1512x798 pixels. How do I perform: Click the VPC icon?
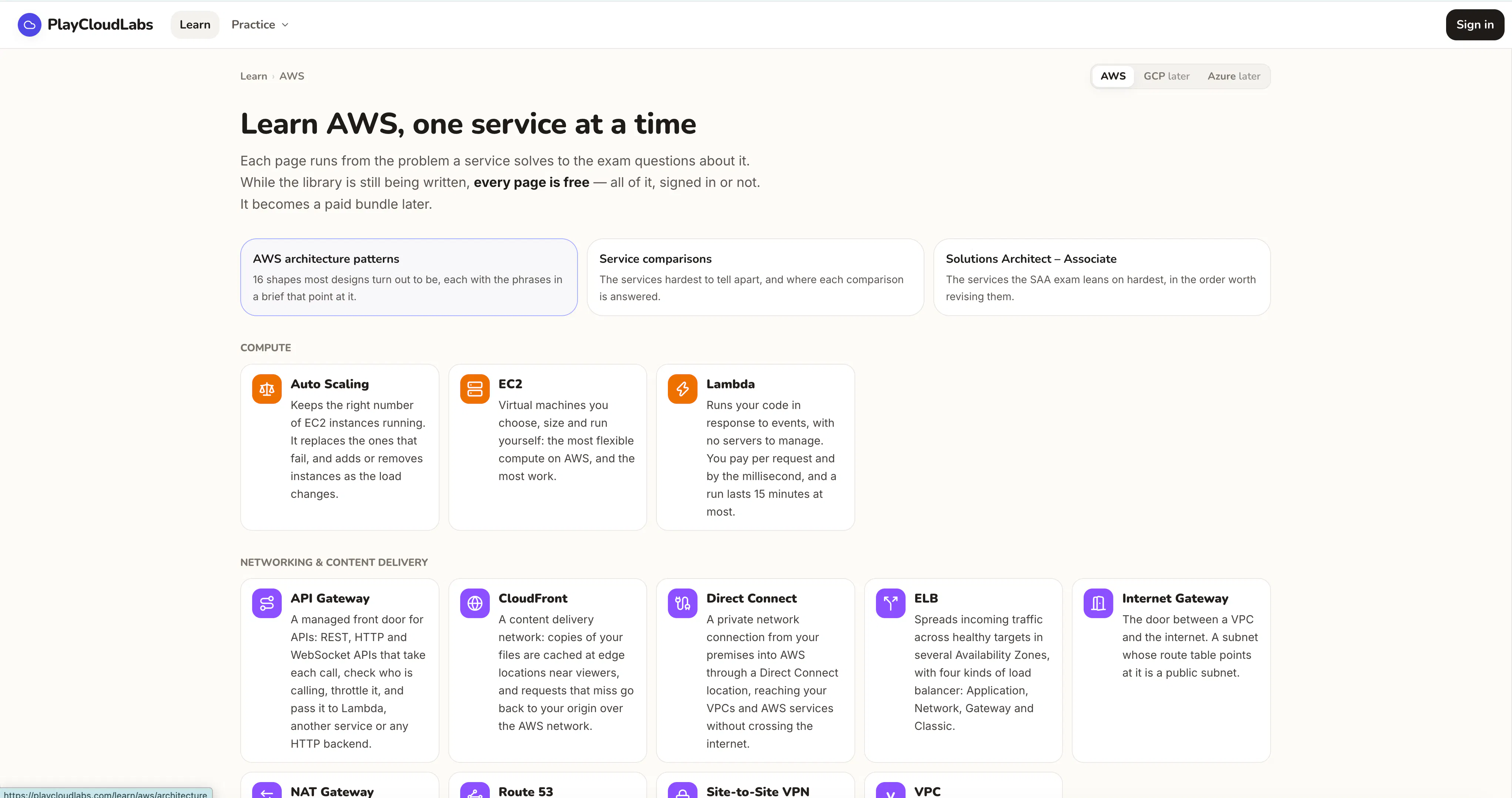pos(890,790)
